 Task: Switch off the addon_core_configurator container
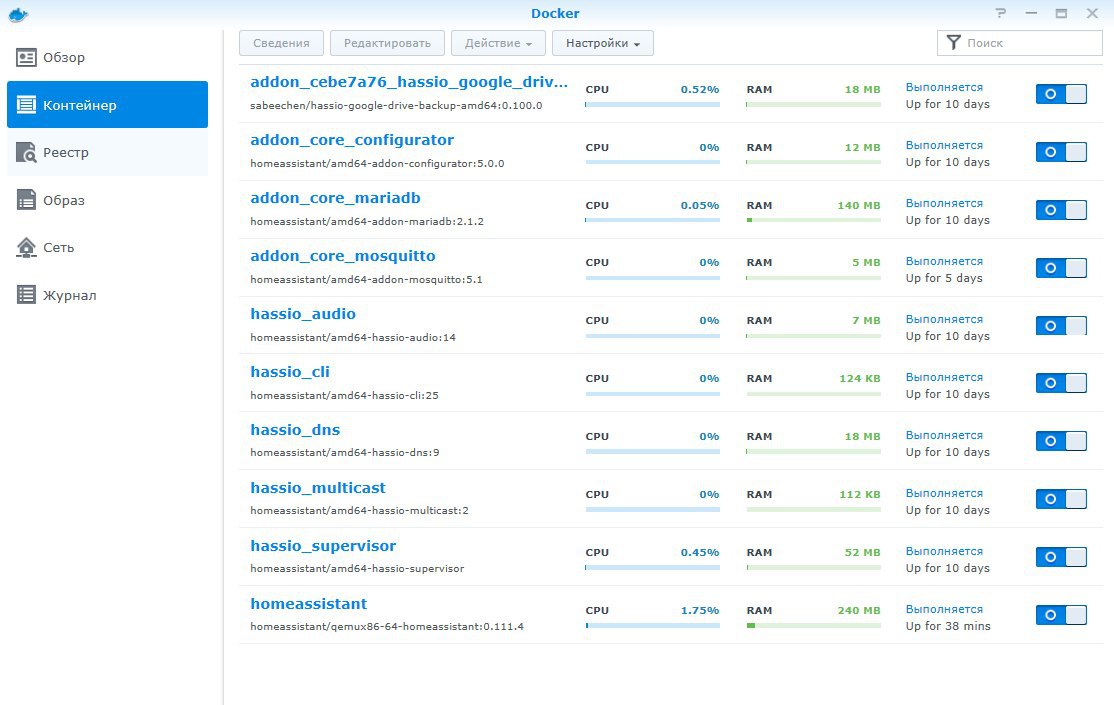pos(1061,152)
